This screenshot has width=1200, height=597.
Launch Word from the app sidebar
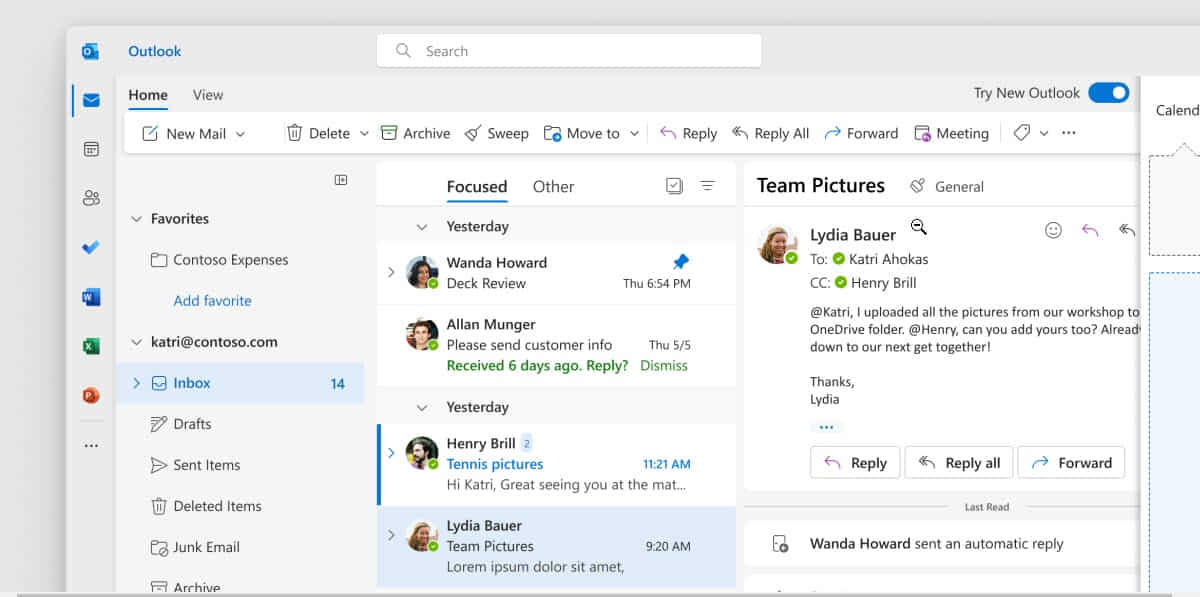coord(91,297)
